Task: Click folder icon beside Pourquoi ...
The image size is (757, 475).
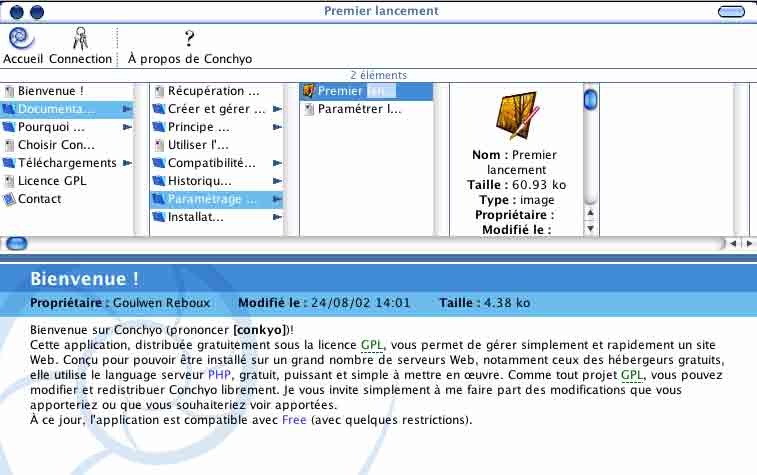Action: click(x=9, y=127)
